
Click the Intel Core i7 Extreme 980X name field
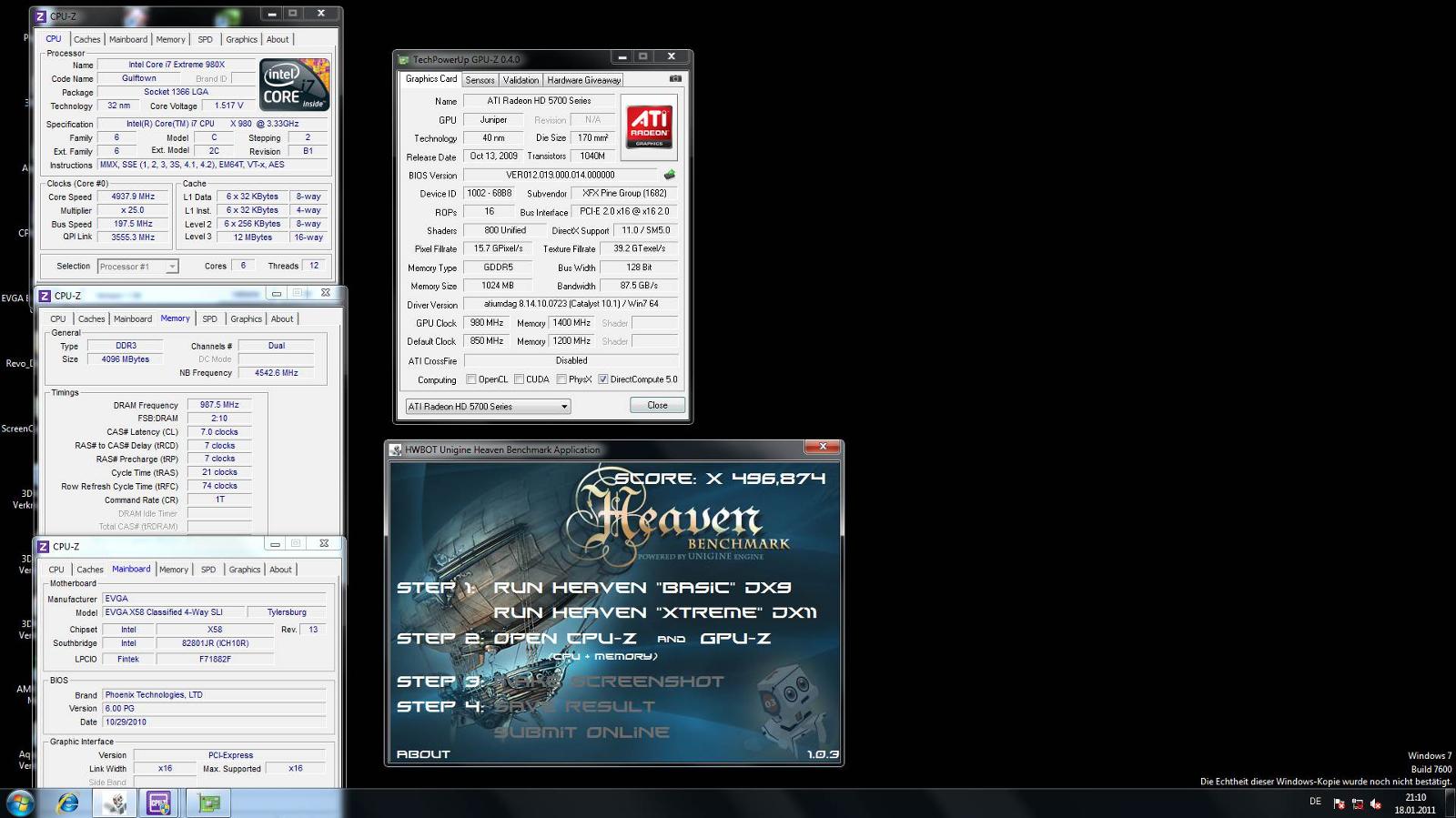[177, 65]
